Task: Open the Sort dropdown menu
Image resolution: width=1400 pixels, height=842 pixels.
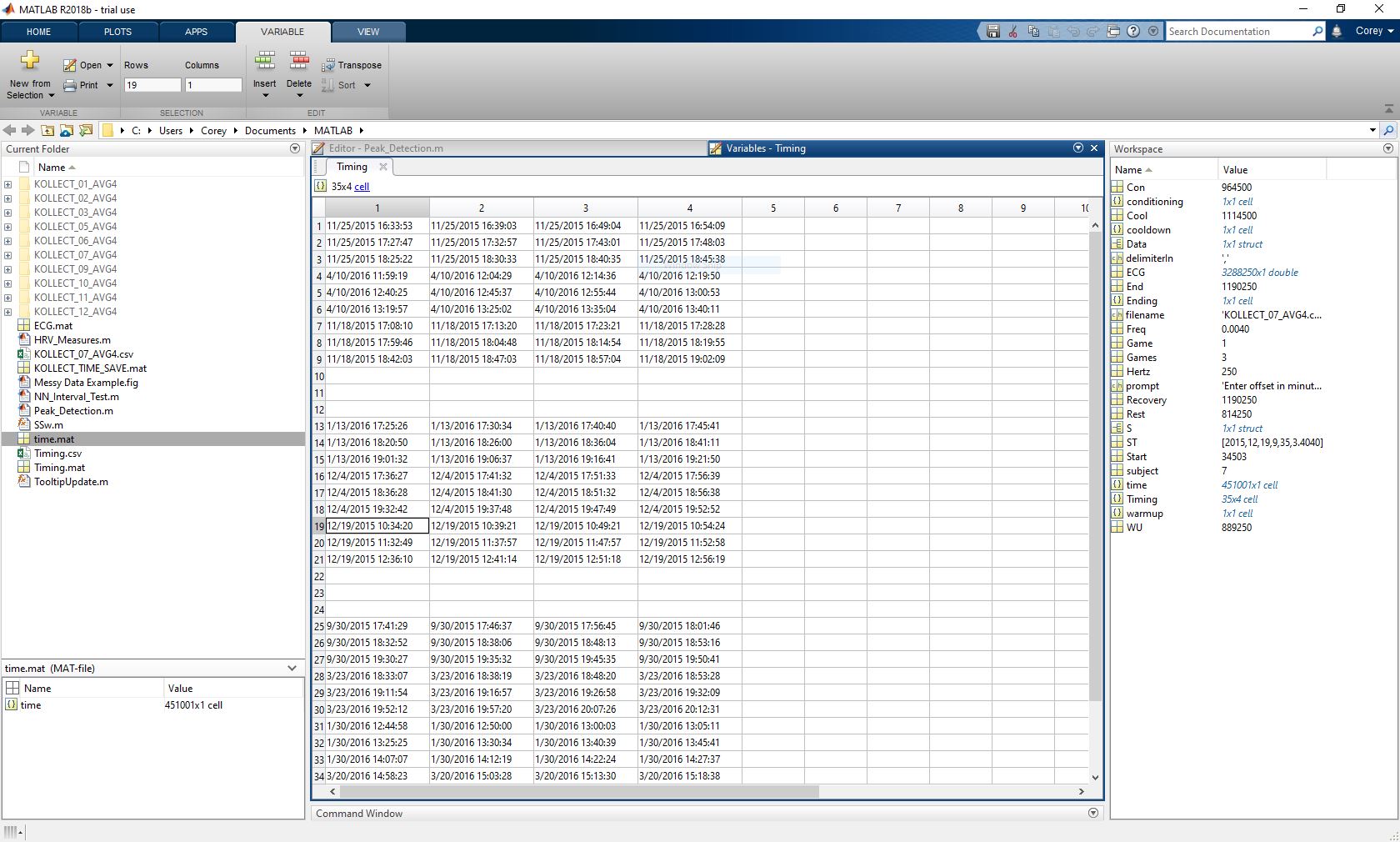Action: coord(367,85)
